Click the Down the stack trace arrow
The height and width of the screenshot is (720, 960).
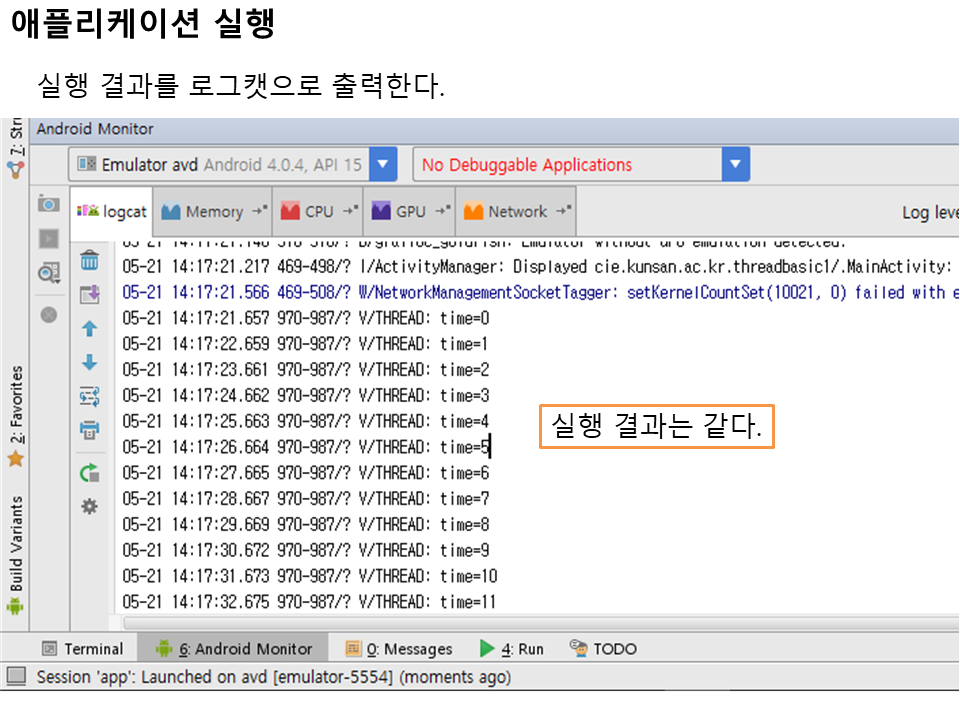[90, 362]
